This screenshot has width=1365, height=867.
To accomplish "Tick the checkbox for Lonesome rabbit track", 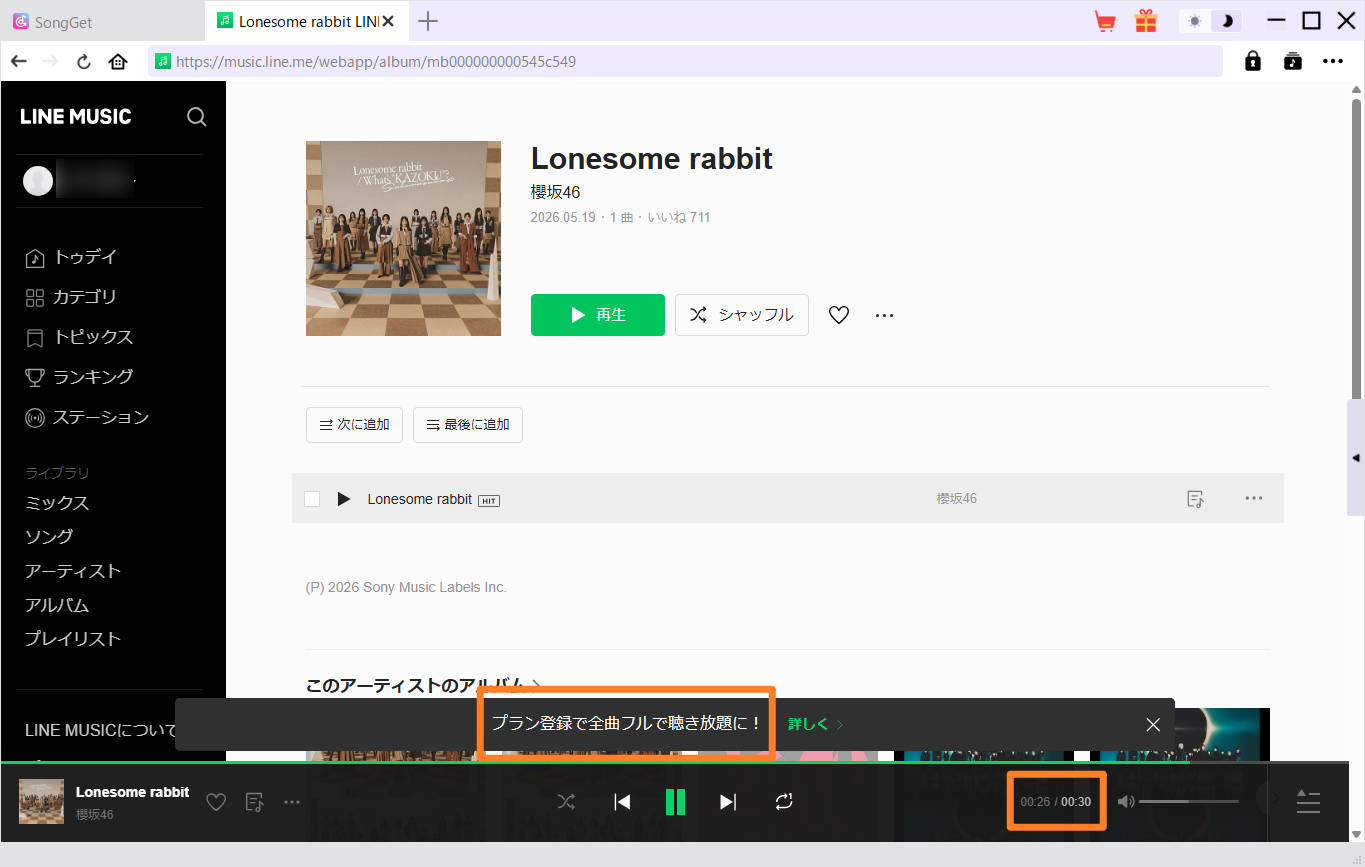I will point(312,499).
